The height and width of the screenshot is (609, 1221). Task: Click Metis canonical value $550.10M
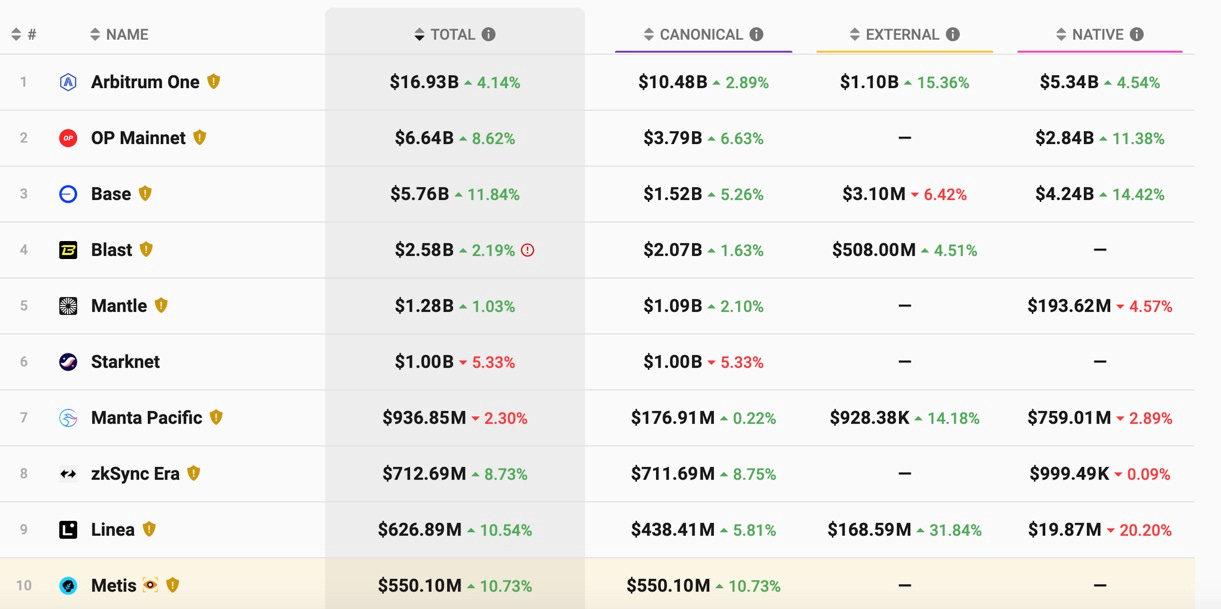[668, 586]
